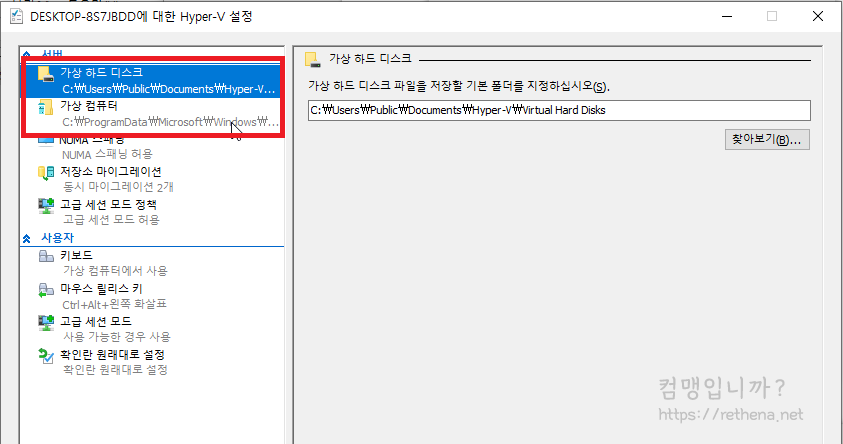Click 동시 마이그레이션 2개 subtext
This screenshot has height=444, width=843.
click(118, 187)
